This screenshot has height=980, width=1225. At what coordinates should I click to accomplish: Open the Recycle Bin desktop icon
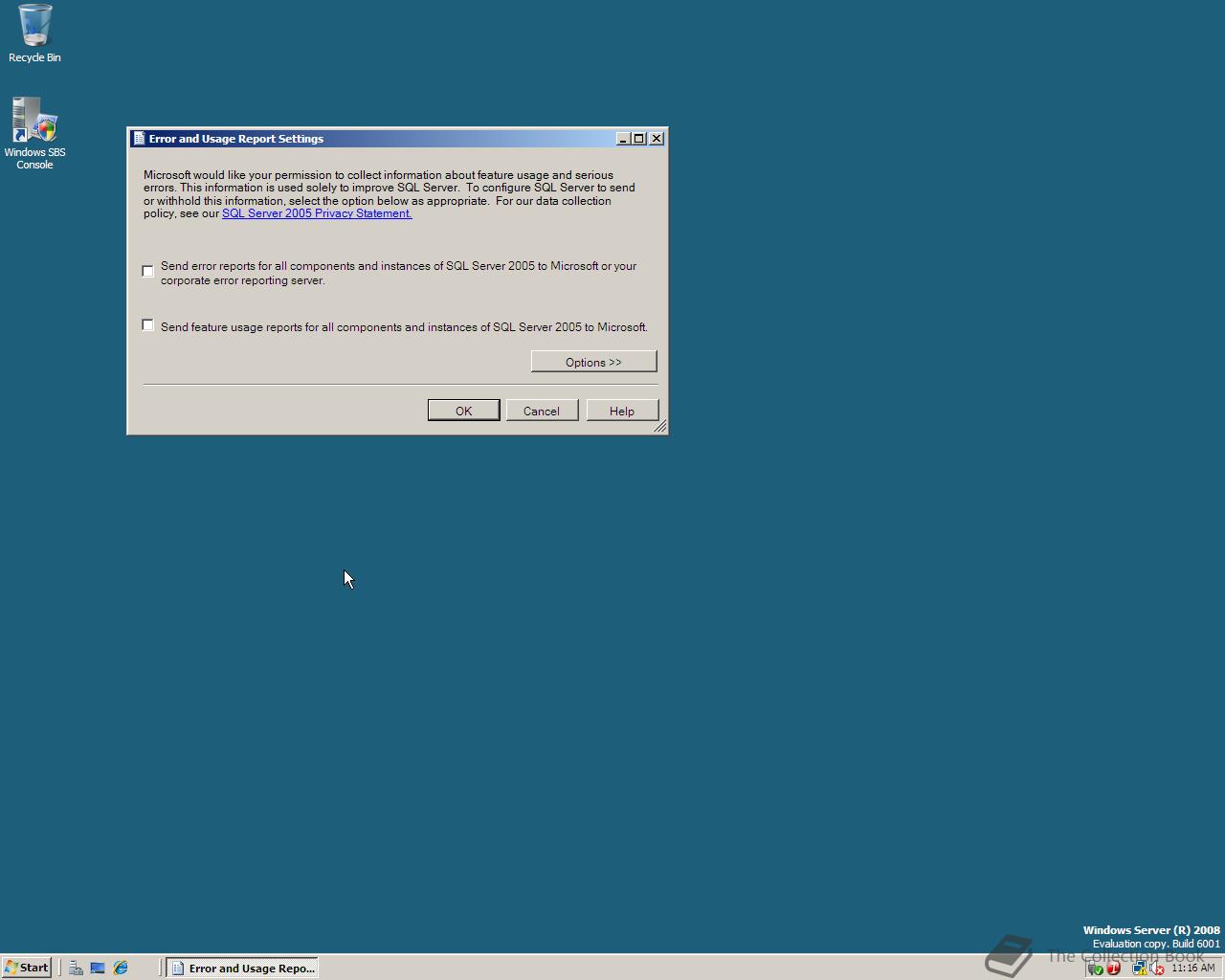[34, 33]
